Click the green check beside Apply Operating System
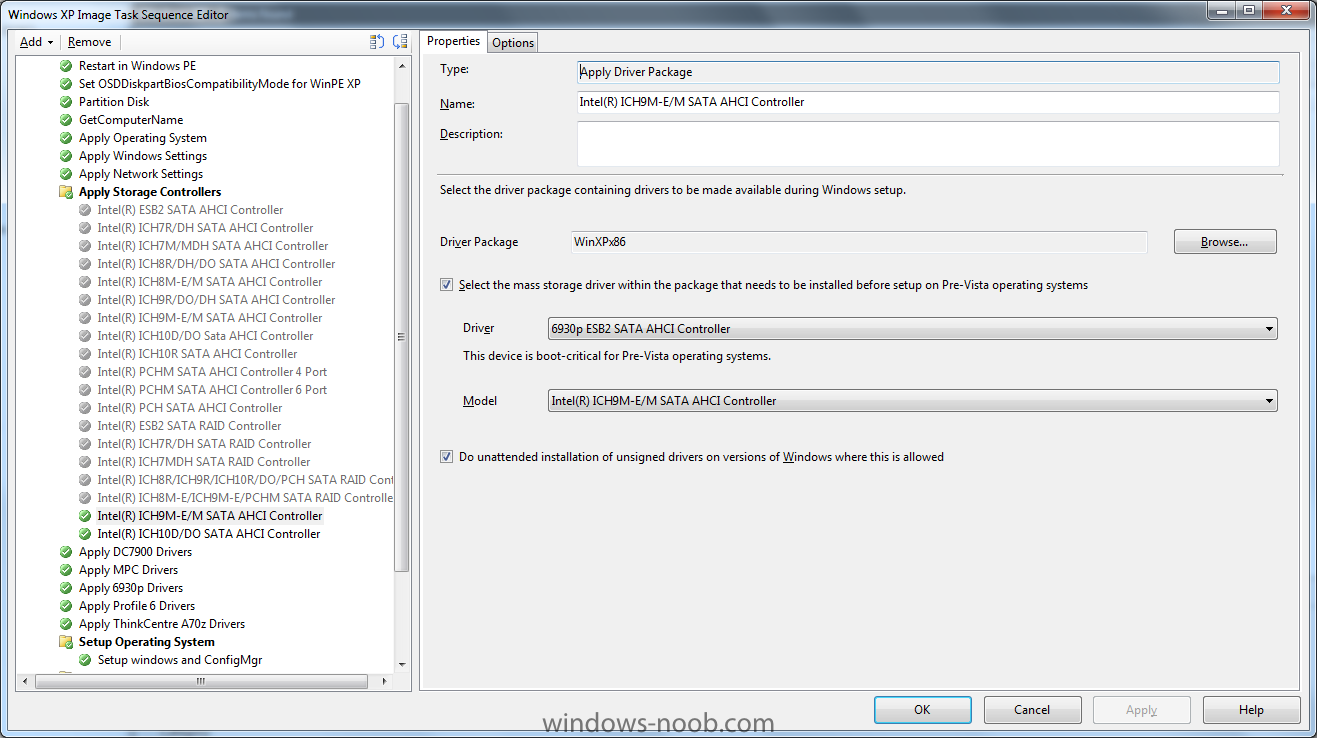Image resolution: width=1317 pixels, height=738 pixels. tap(66, 138)
